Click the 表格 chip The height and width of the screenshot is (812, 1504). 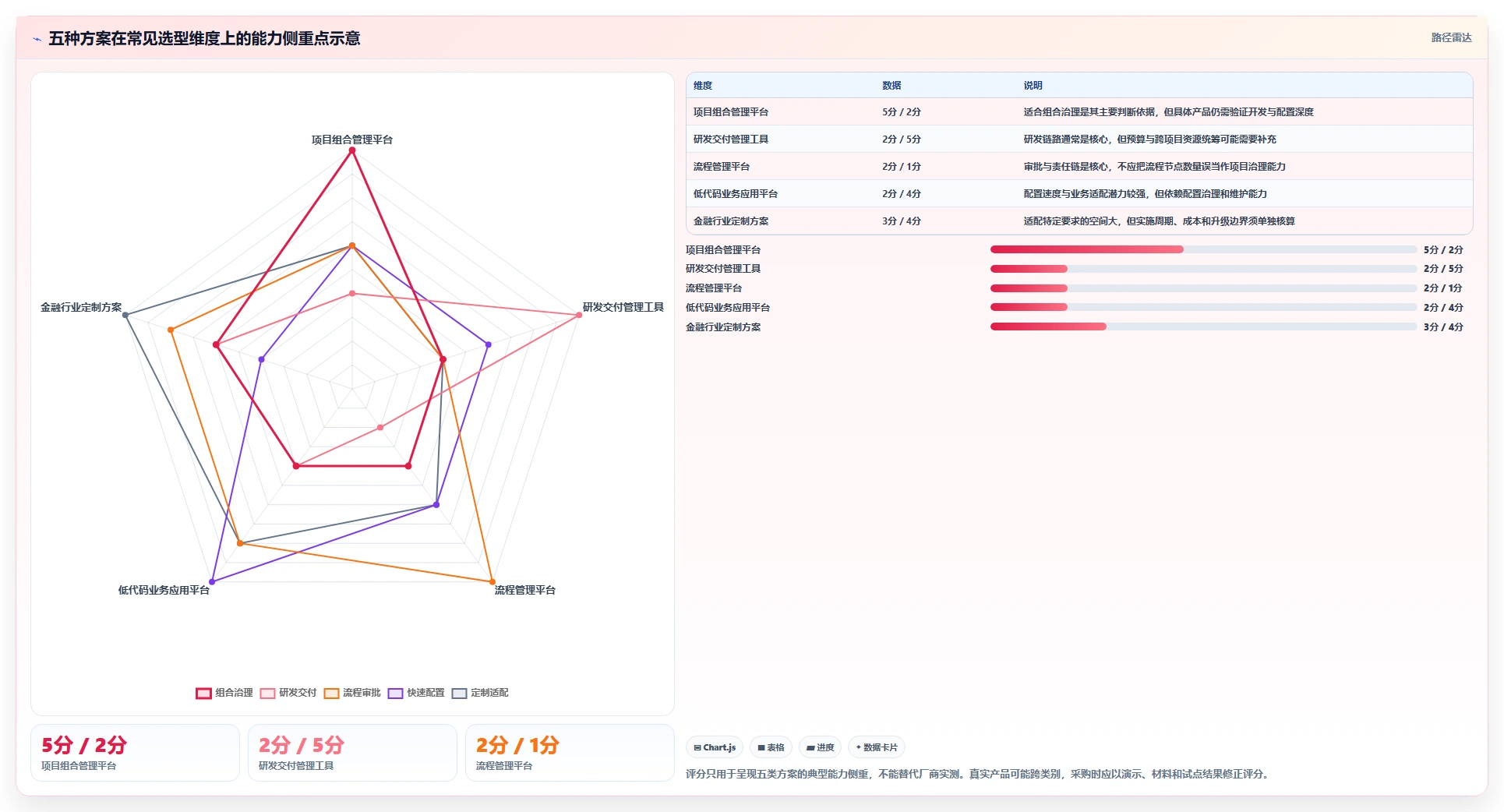pos(771,747)
